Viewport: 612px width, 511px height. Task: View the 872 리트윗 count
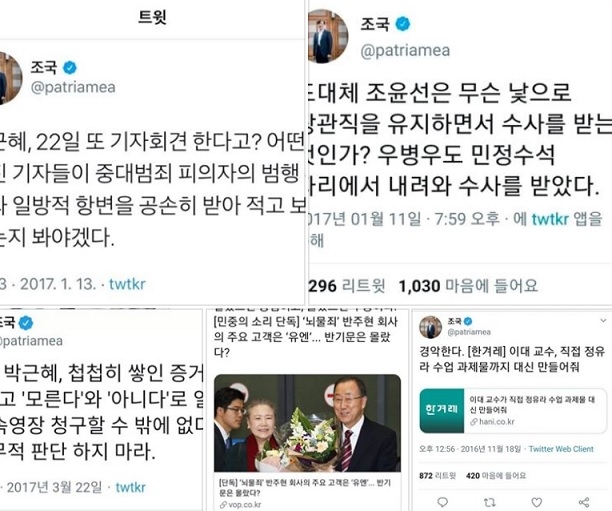pyautogui.click(x=438, y=476)
